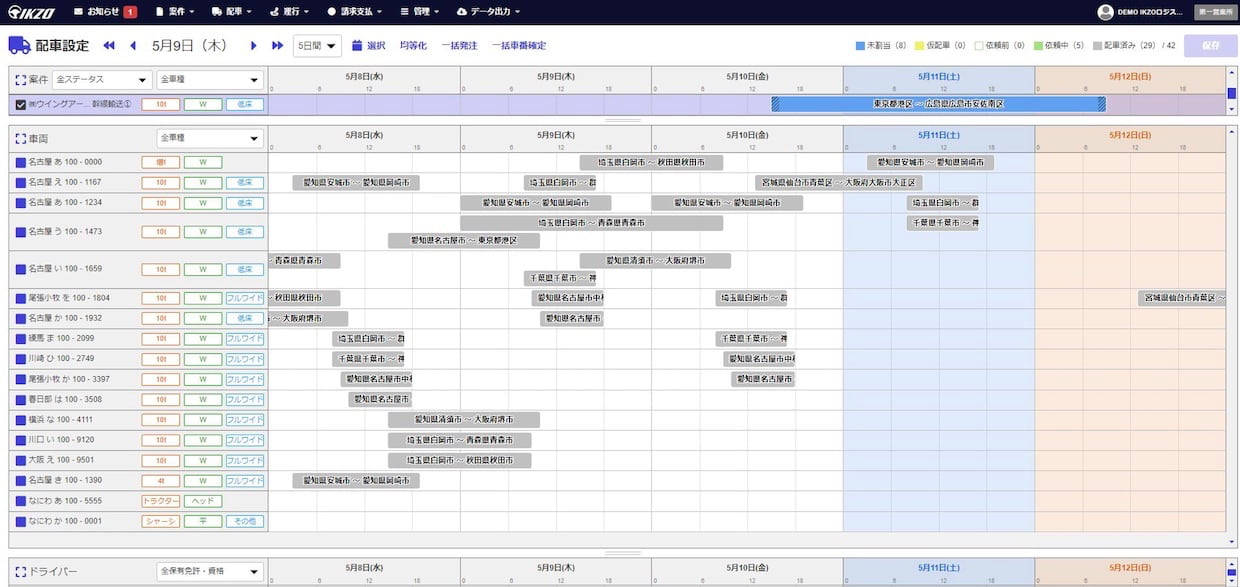
Task: Open the 5日間 period dropdown
Action: (317, 46)
